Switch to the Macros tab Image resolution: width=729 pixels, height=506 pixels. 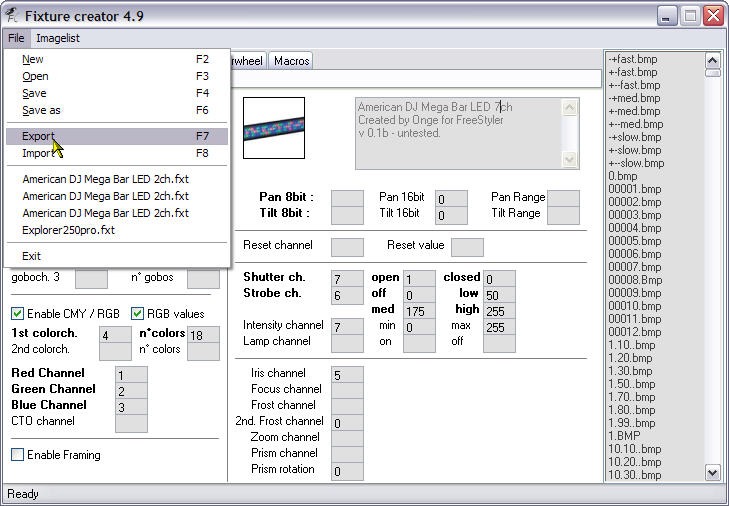(291, 61)
